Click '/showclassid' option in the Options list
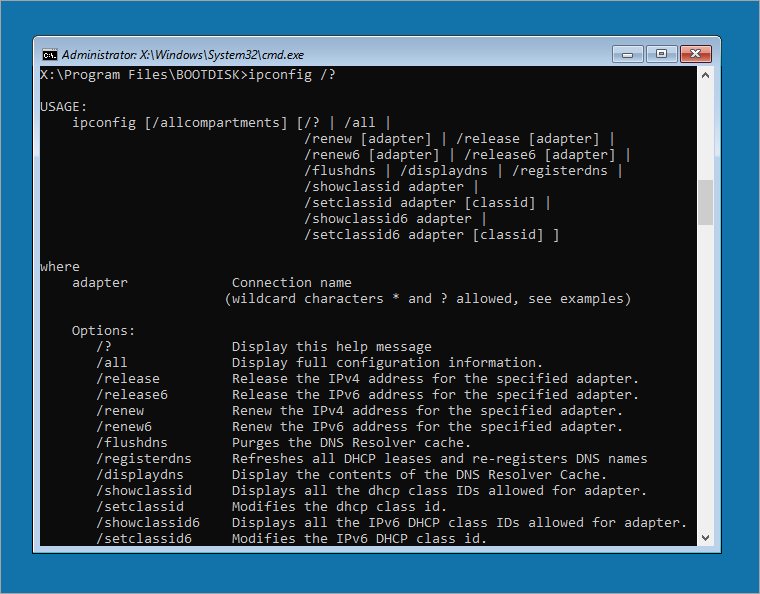760x594 pixels. coord(144,490)
